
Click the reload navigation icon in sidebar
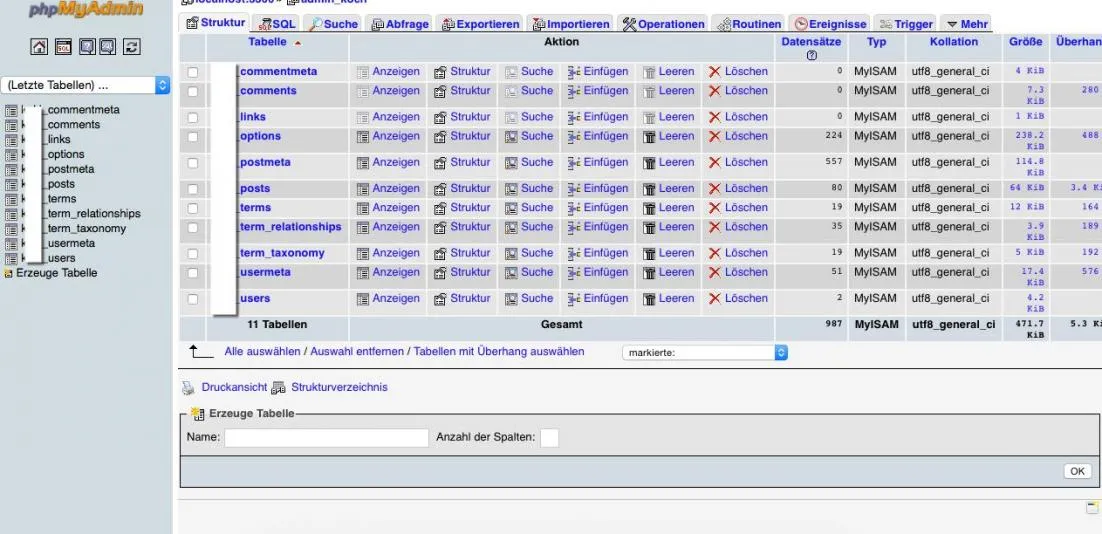131,47
